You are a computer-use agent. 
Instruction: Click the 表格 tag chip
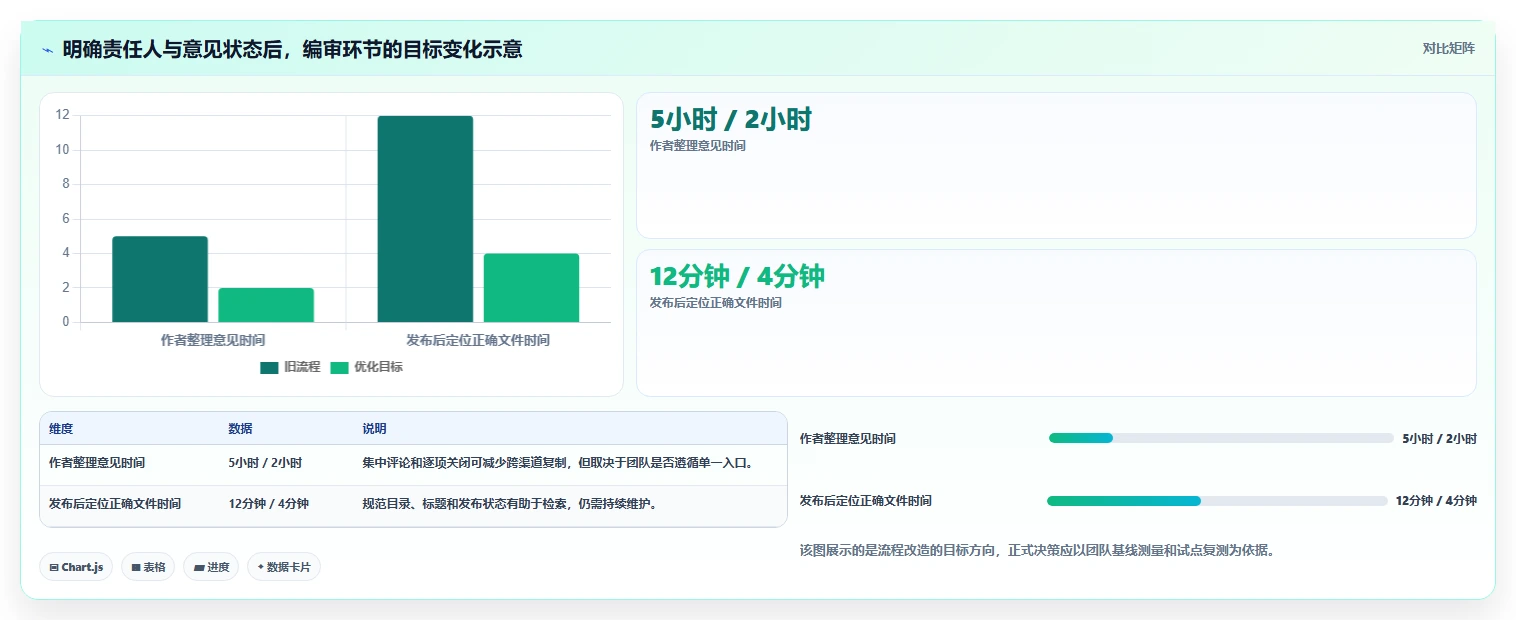148,567
